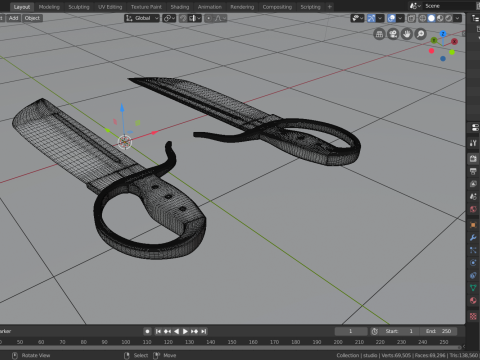The width and height of the screenshot is (480, 360).
Task: Click the blue Z axis gizmo ball
Action: tap(443, 34)
